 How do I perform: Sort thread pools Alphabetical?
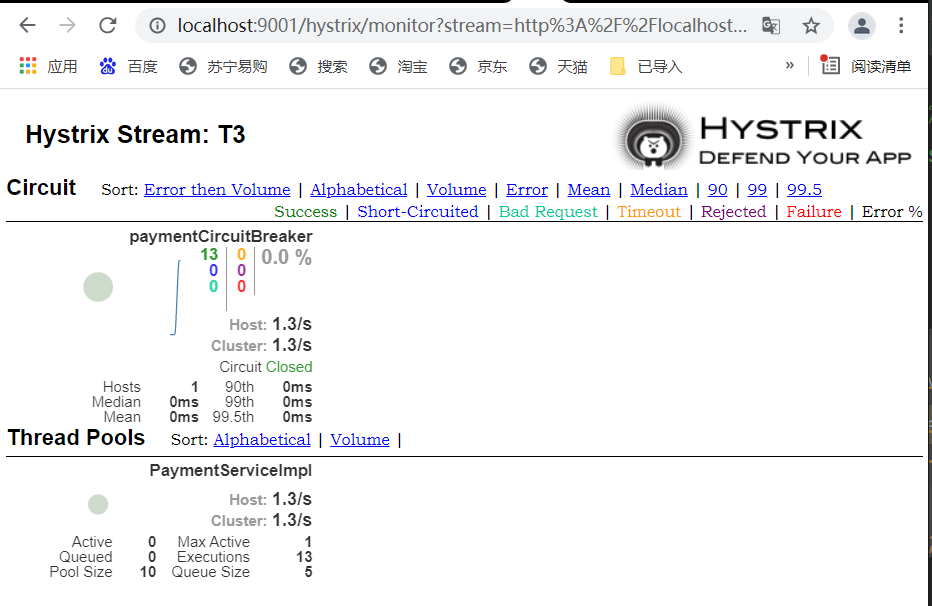(262, 440)
